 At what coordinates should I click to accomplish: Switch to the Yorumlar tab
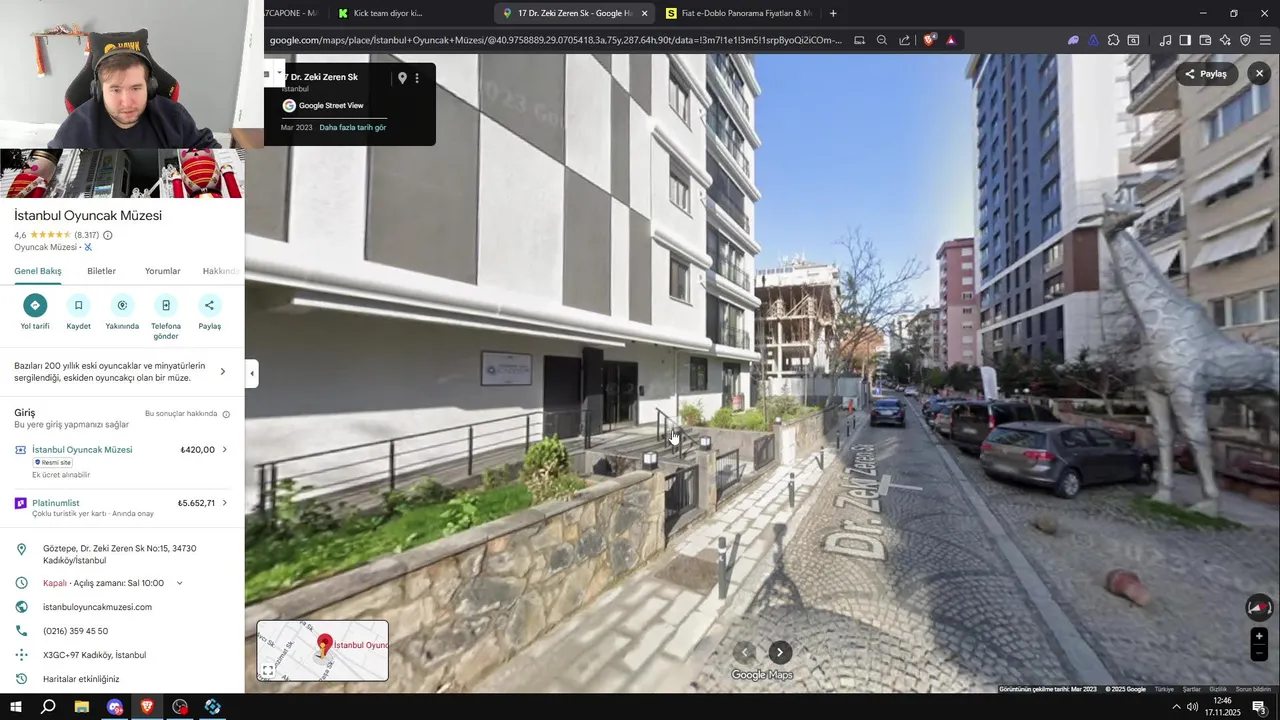pyautogui.click(x=163, y=271)
